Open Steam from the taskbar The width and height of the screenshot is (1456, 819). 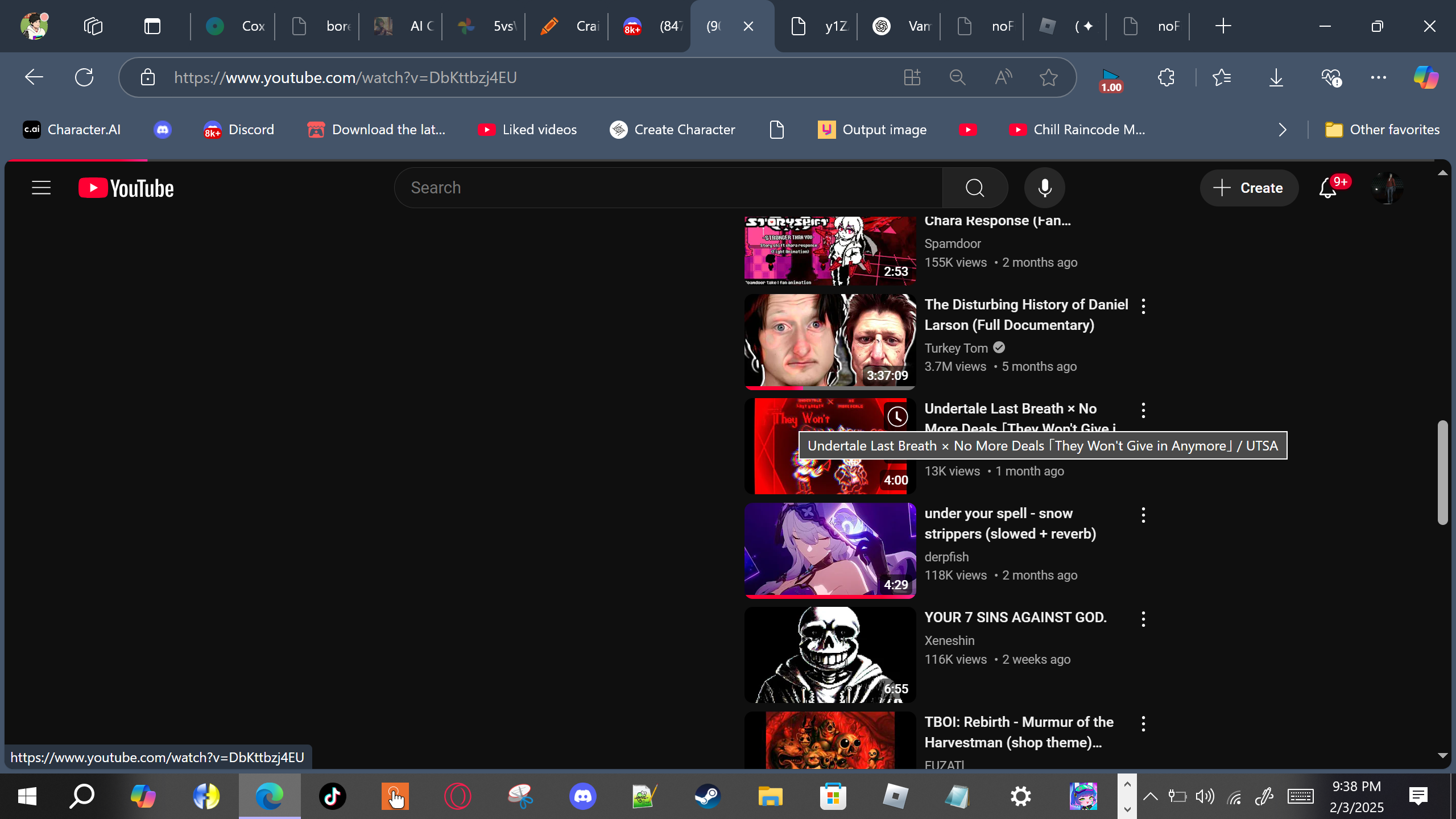coord(708,796)
